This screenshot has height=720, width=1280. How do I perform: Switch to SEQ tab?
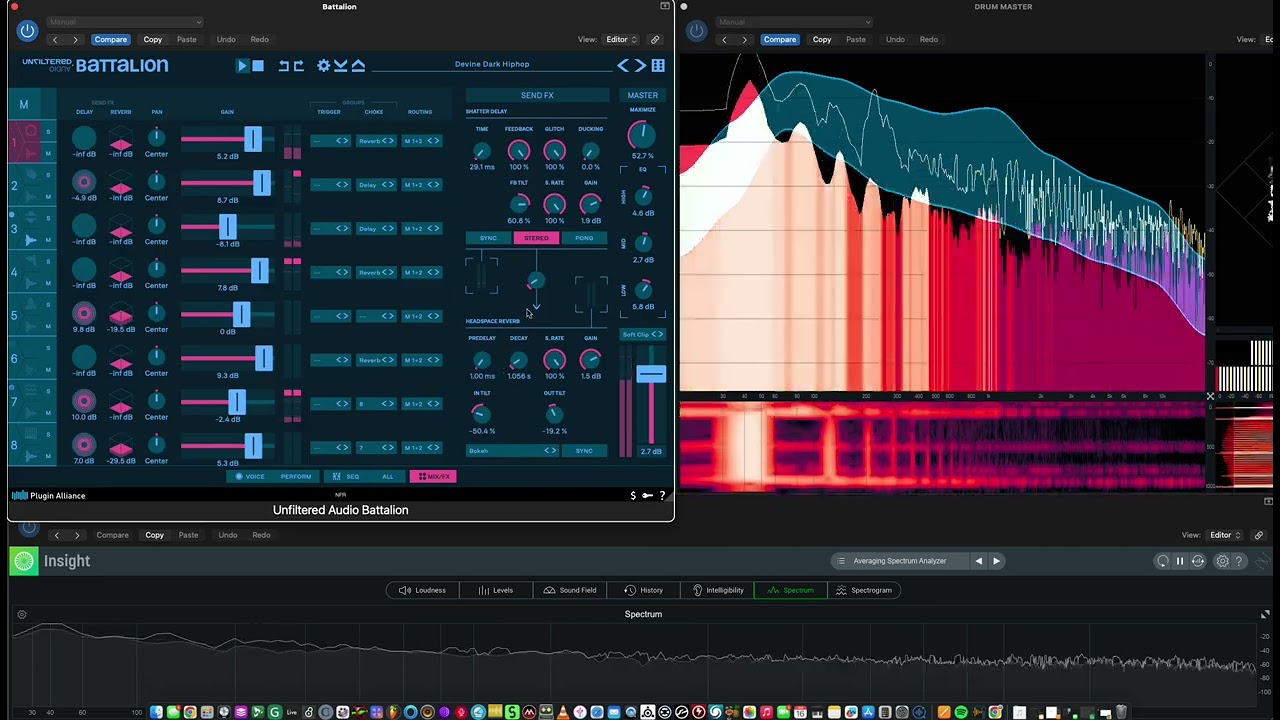[346, 477]
